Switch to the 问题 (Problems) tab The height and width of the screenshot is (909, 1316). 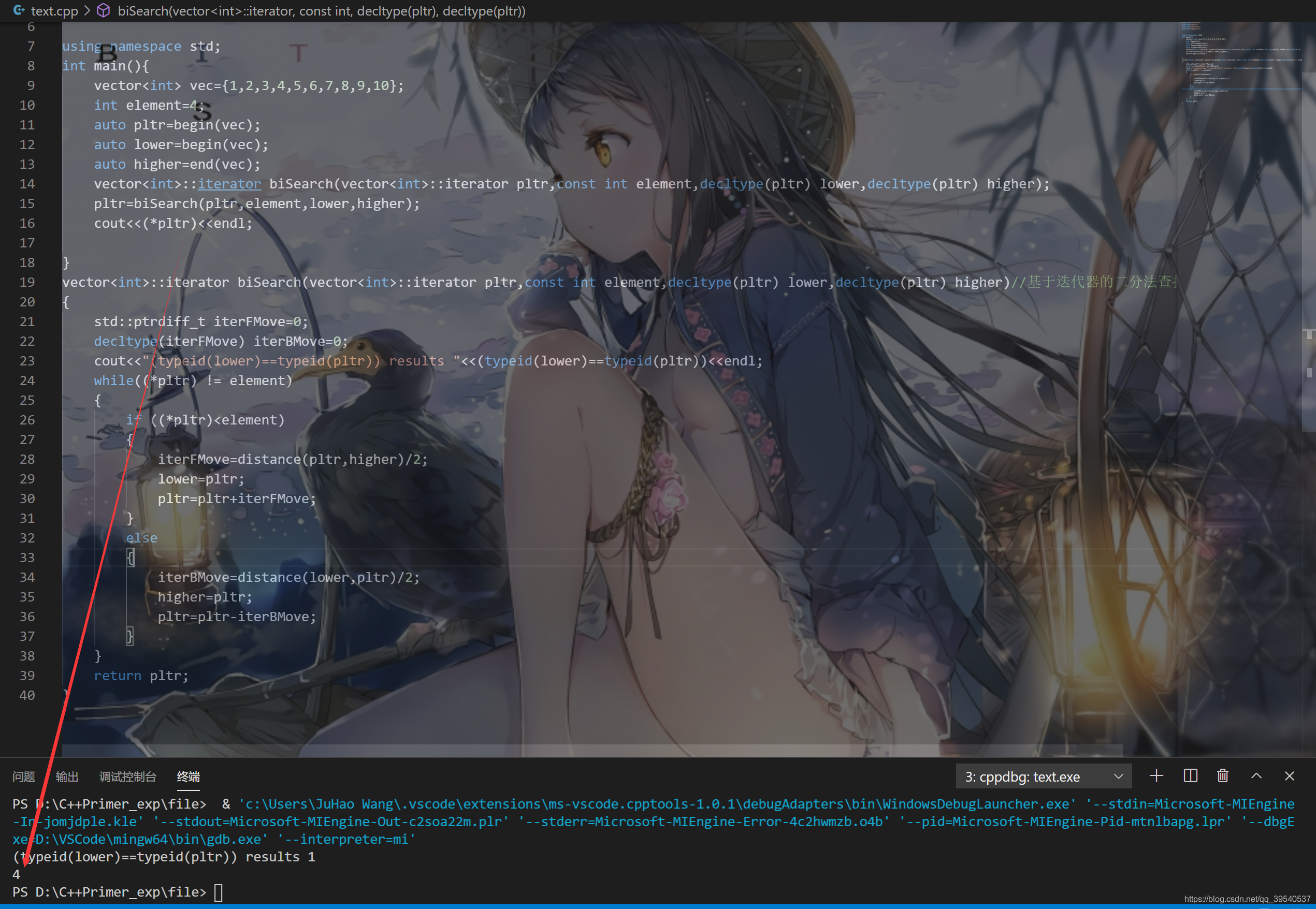tap(23, 777)
